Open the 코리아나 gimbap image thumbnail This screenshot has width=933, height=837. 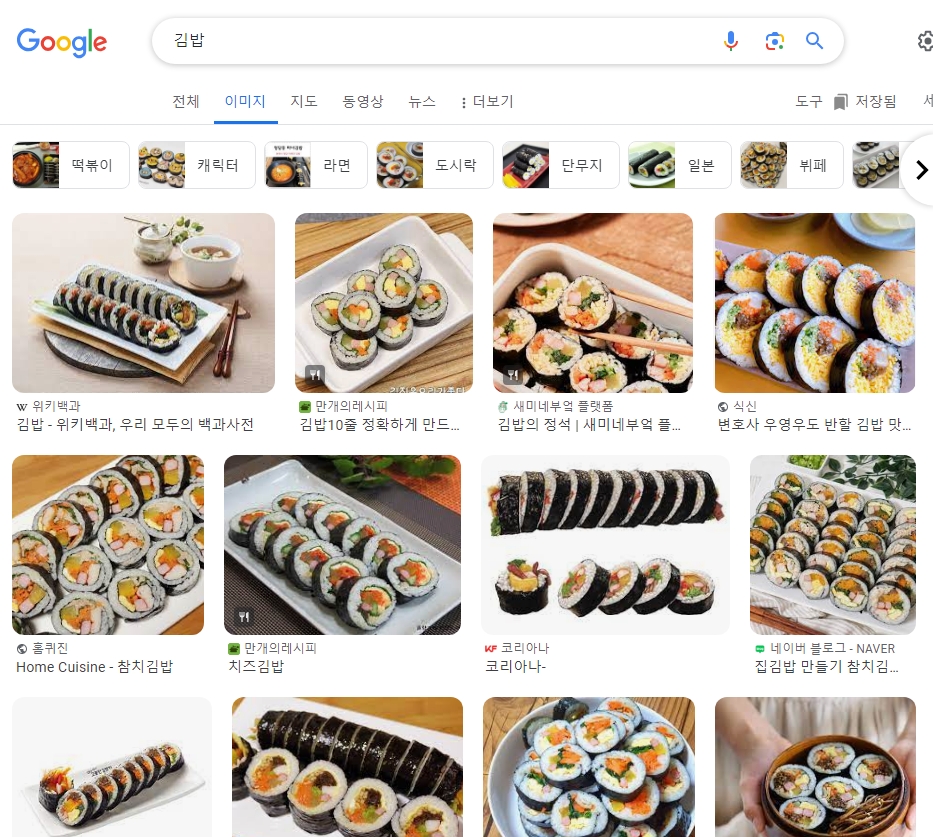604,545
